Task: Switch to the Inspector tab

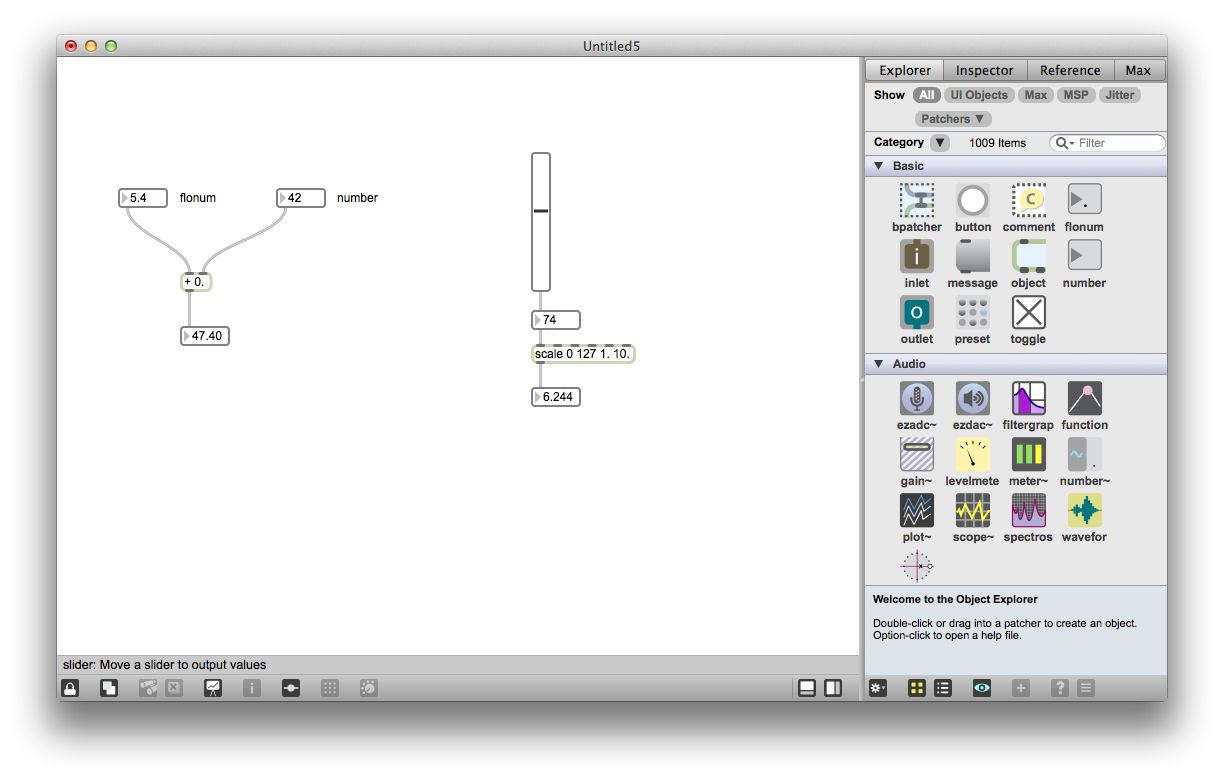Action: coord(984,70)
